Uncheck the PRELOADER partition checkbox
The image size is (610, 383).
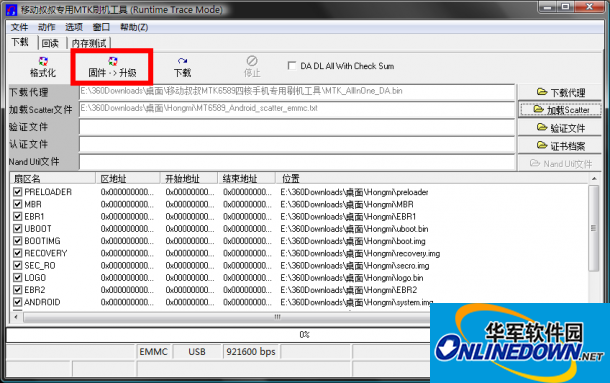[18, 192]
